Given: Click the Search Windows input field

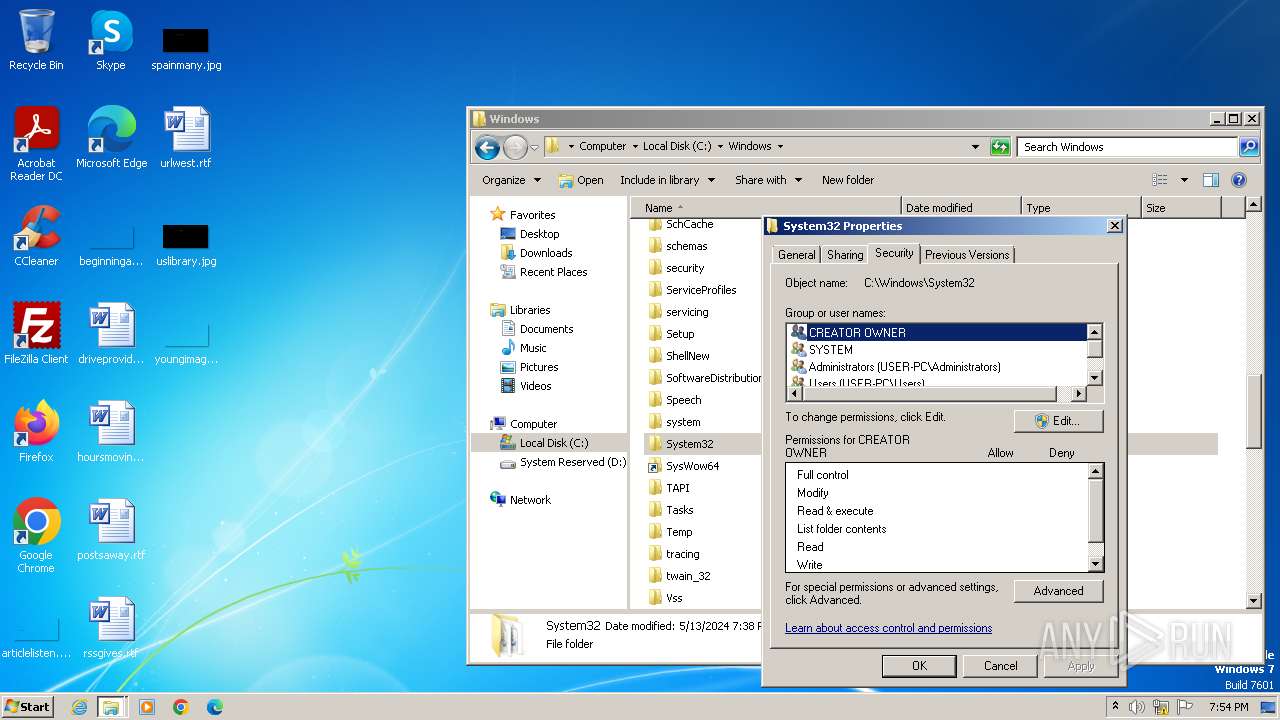Looking at the screenshot, I should 1127,147.
